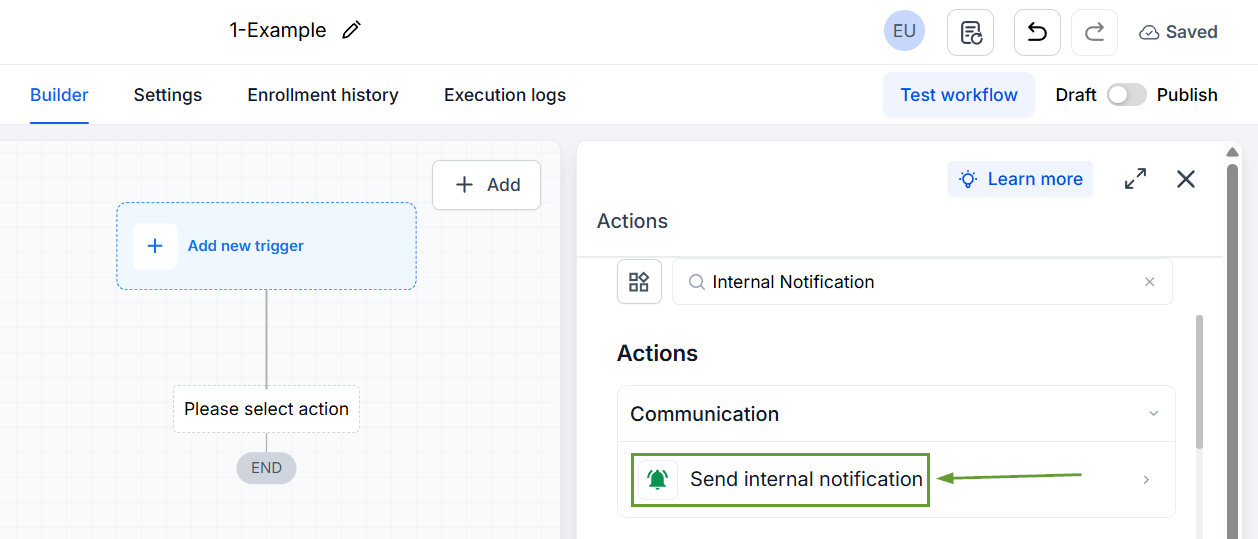Switch to the Settings tab

coord(168,95)
